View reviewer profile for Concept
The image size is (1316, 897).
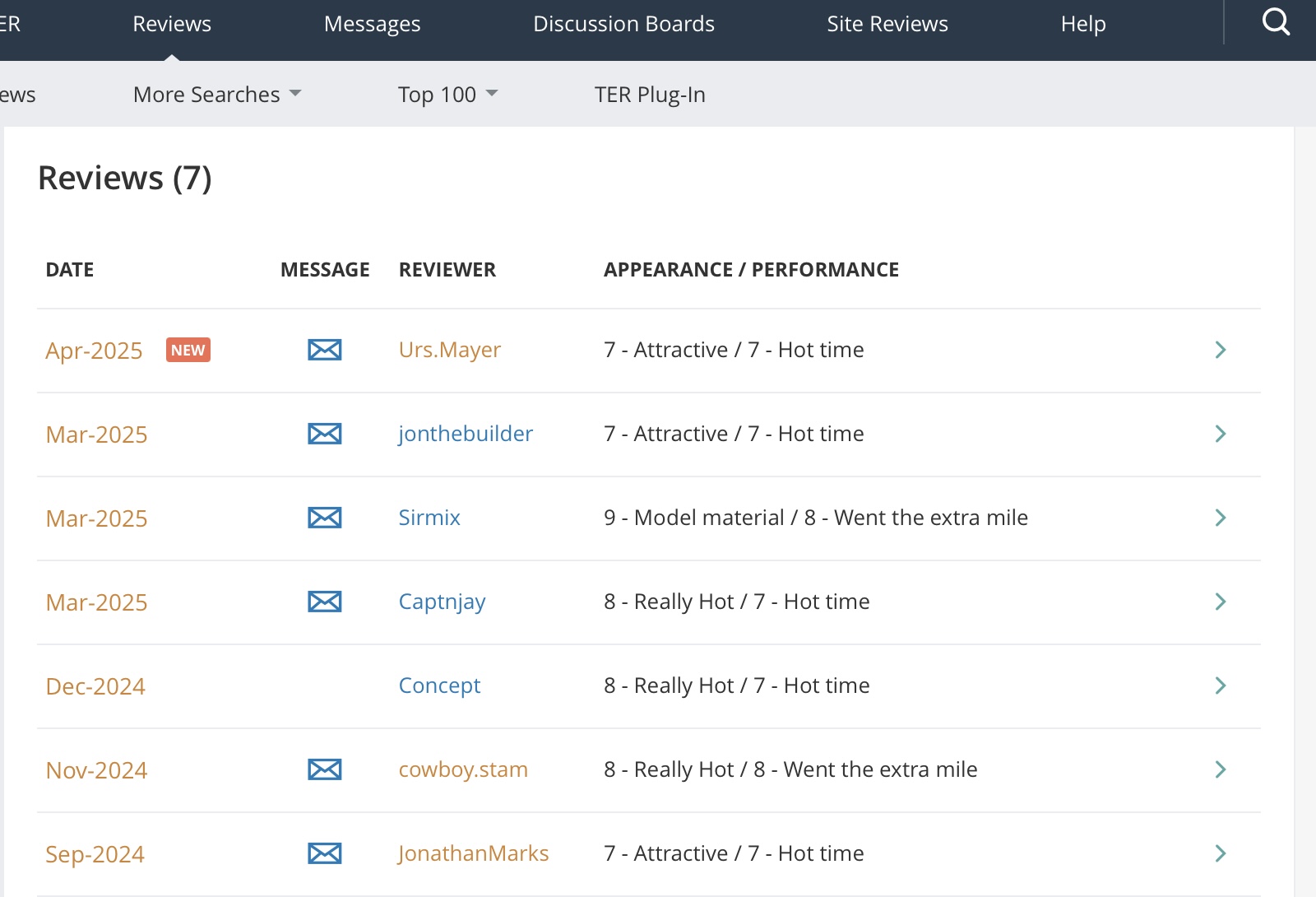pos(439,686)
